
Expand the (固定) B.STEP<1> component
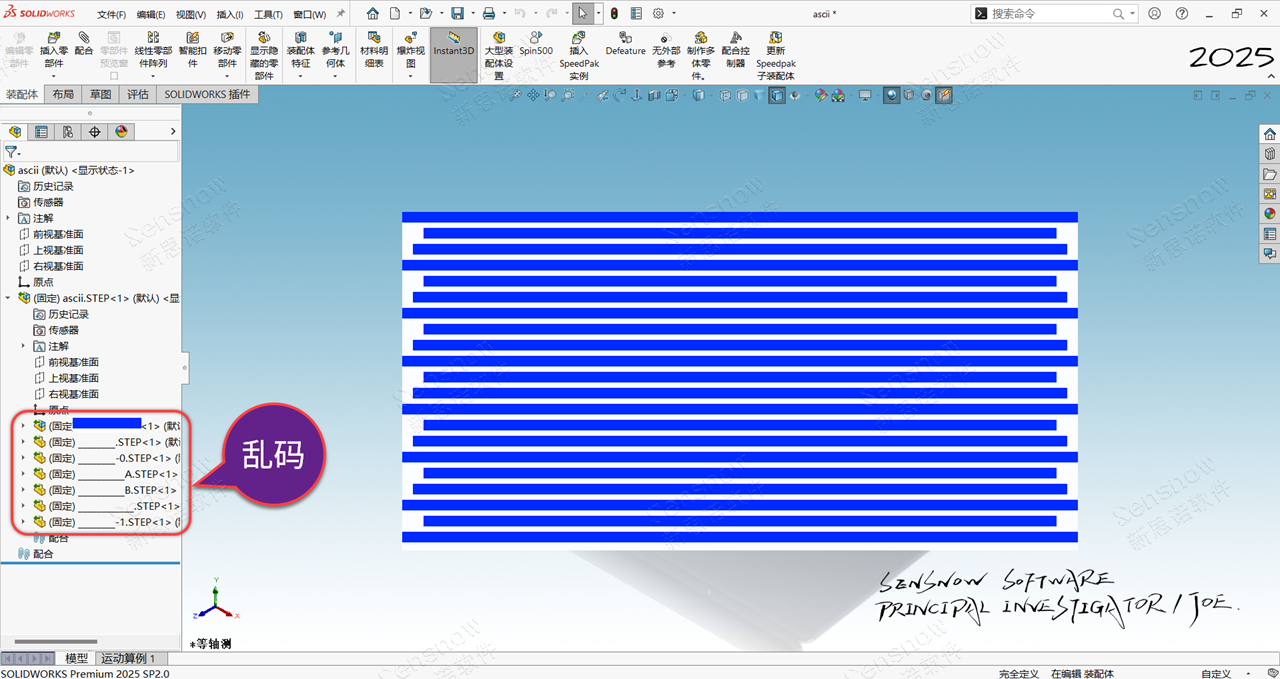23,490
